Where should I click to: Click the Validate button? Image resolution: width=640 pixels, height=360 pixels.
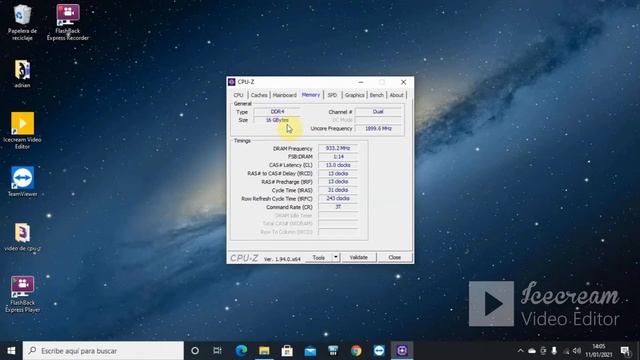358,258
